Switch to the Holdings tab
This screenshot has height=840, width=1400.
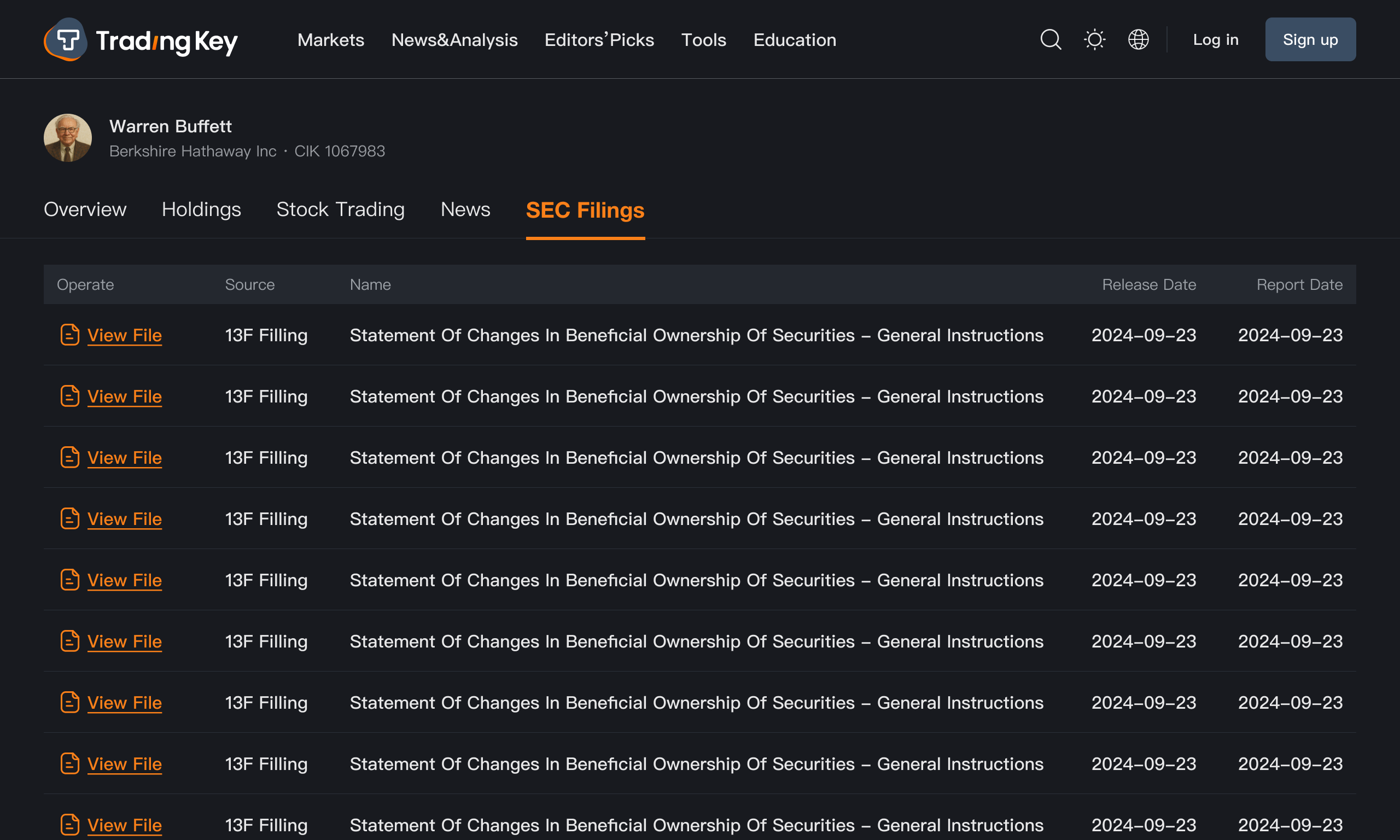(201, 209)
